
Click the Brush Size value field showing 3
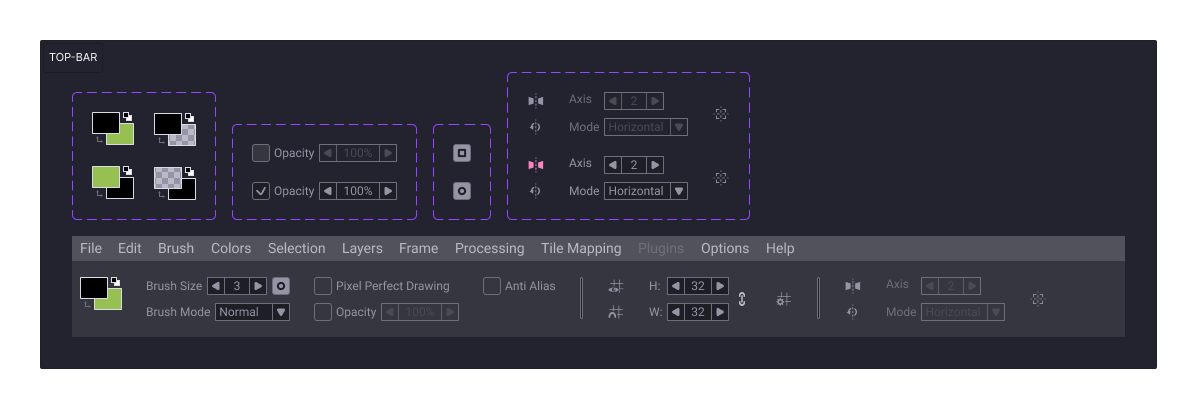(237, 286)
